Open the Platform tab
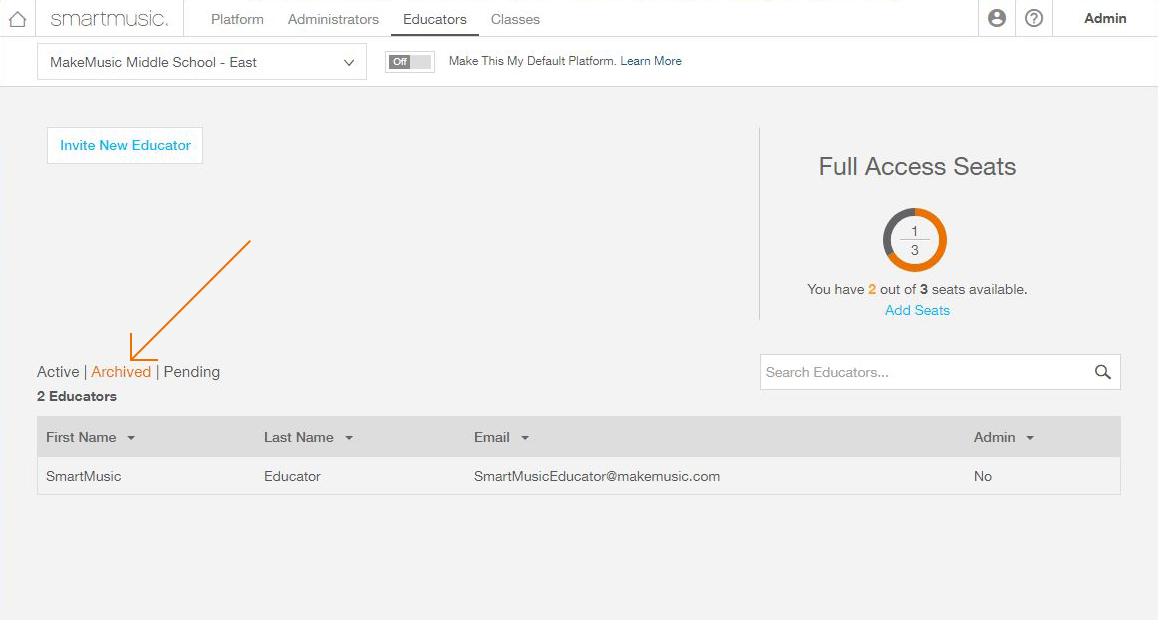This screenshot has width=1158, height=620. [x=237, y=19]
